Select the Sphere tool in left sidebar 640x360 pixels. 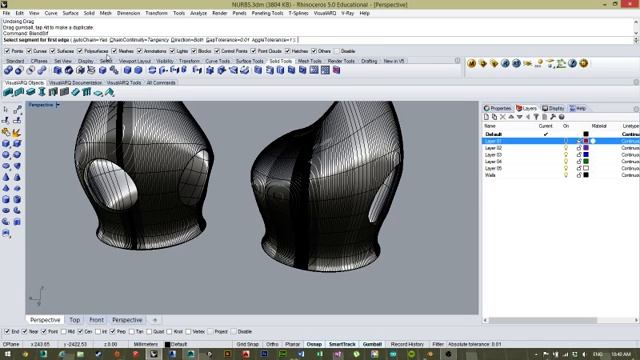pos(6,155)
